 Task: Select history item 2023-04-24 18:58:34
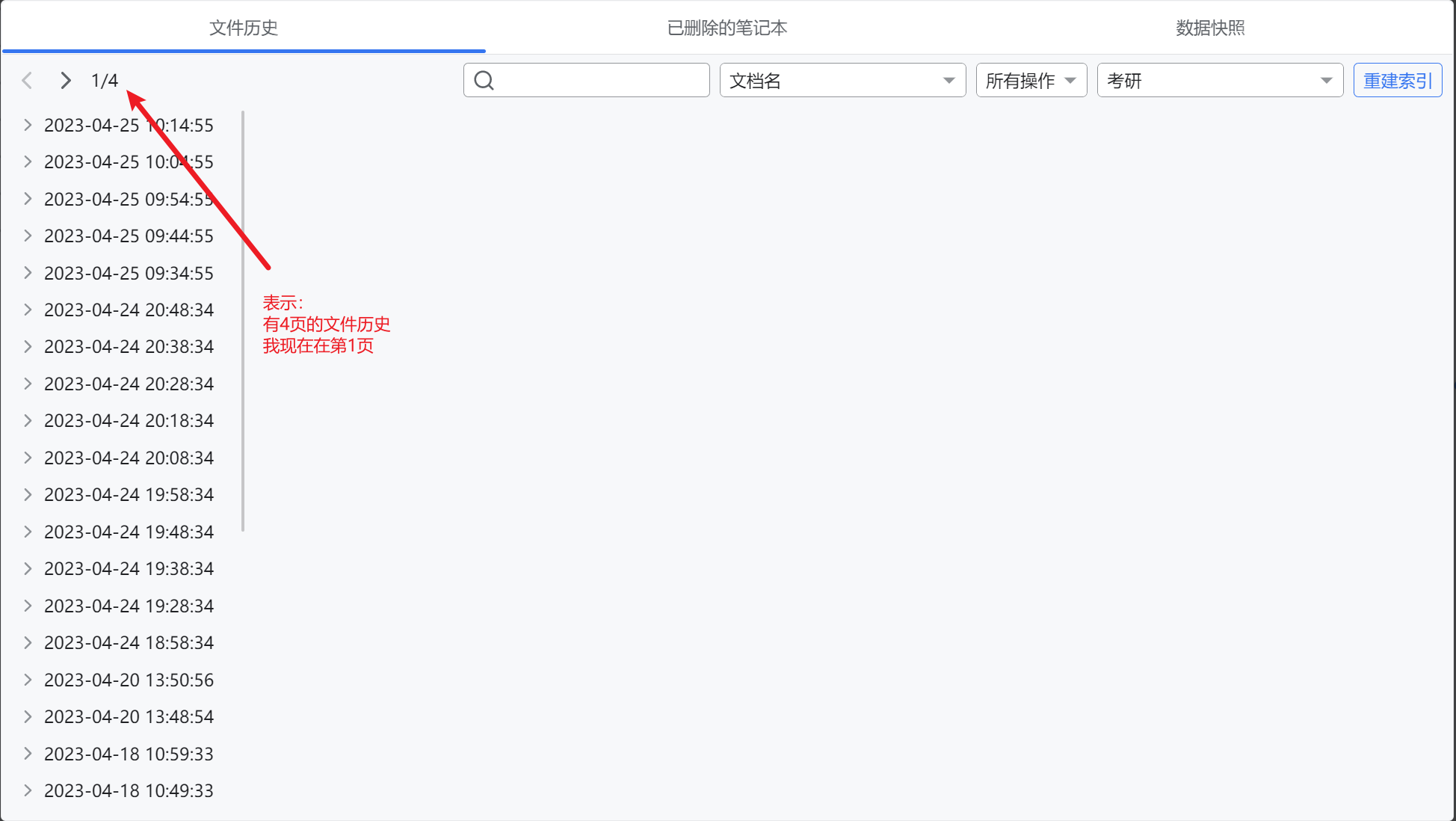coord(129,642)
